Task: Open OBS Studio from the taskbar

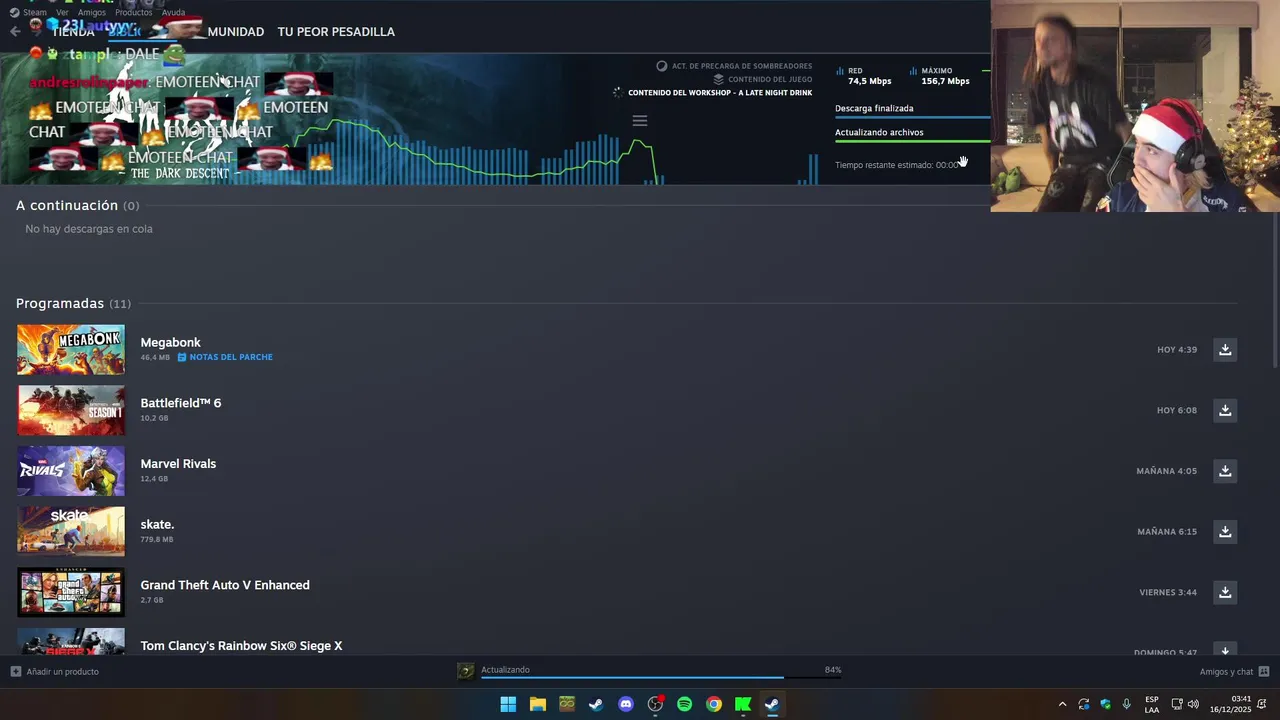Action: tap(655, 704)
